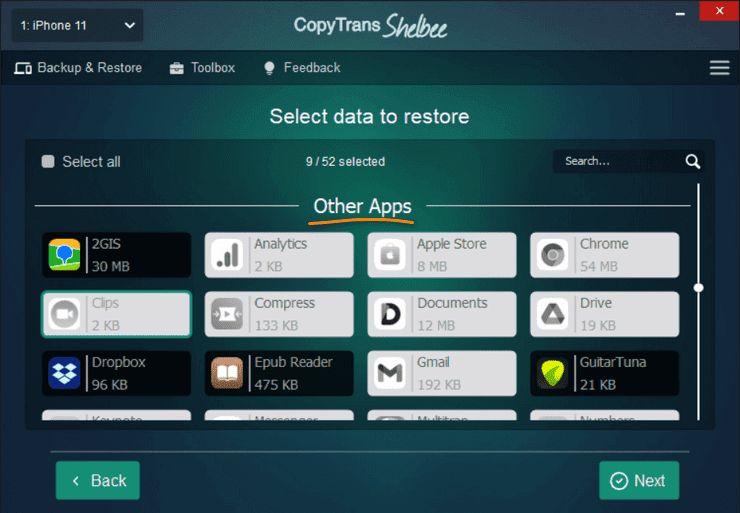This screenshot has width=740, height=513.
Task: Select the Gmail 192 KB tile
Action: coord(442,373)
